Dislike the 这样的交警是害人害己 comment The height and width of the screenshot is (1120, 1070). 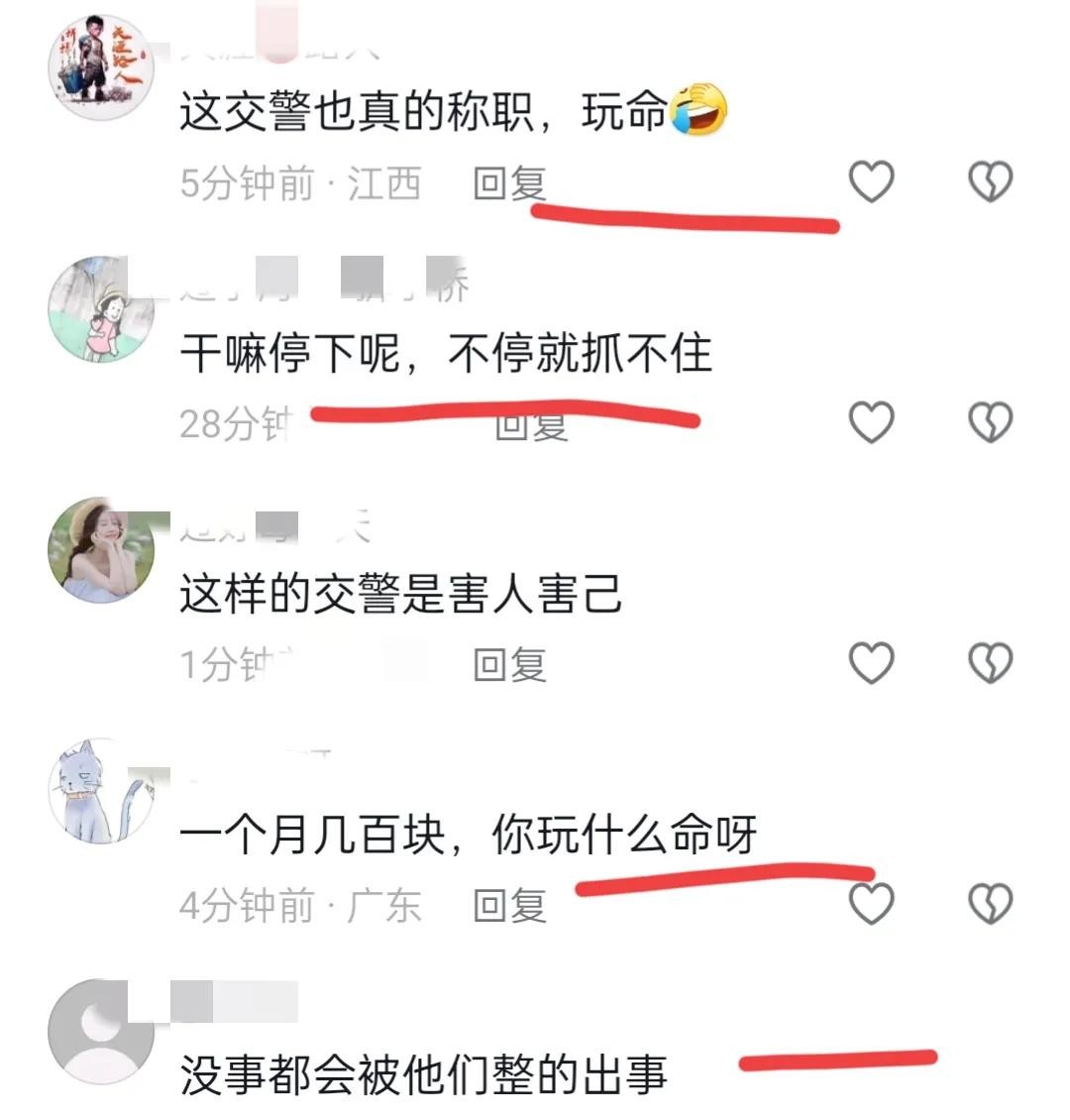(990, 662)
